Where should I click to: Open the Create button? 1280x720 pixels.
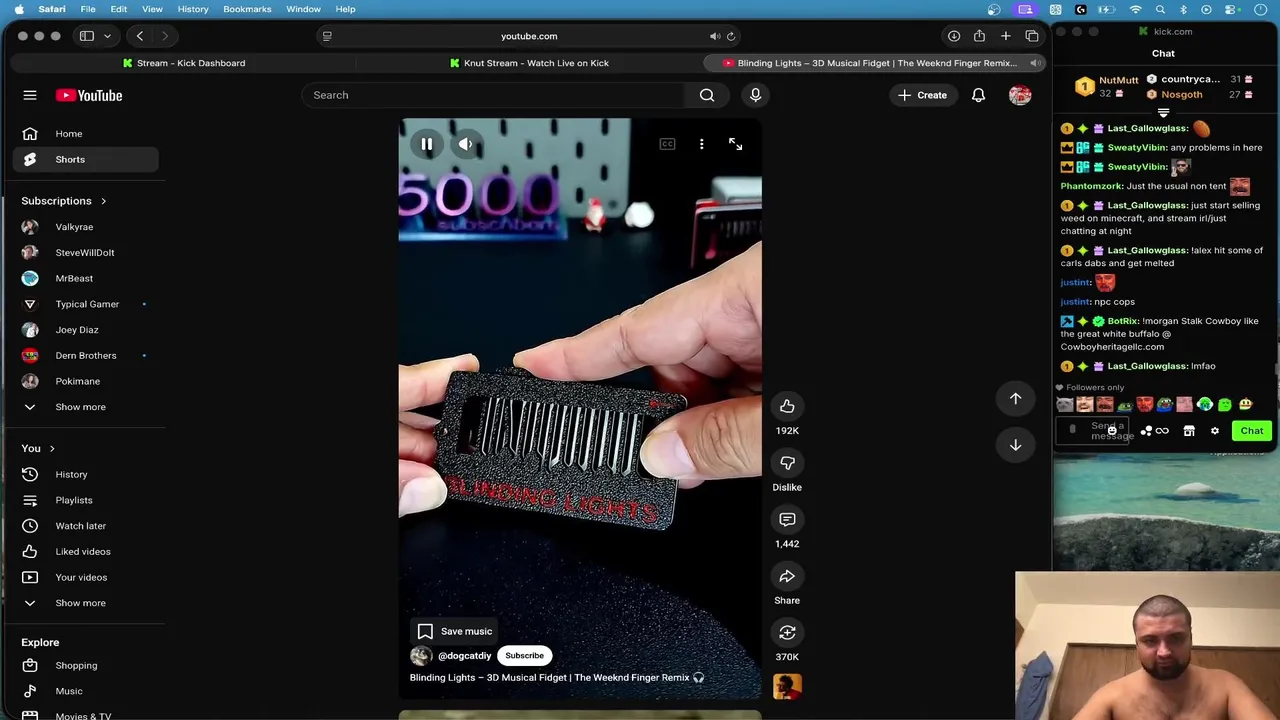[922, 95]
